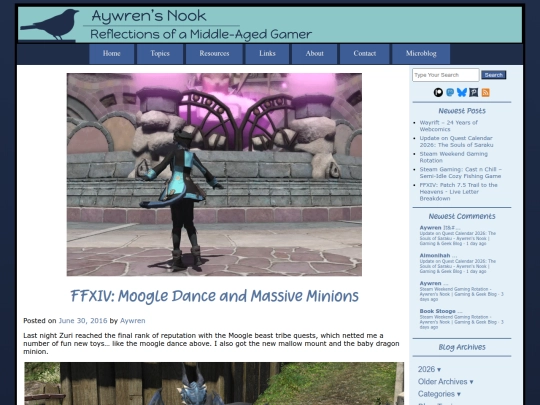
Task: Click the Blog Archives heading
Action: (462, 347)
